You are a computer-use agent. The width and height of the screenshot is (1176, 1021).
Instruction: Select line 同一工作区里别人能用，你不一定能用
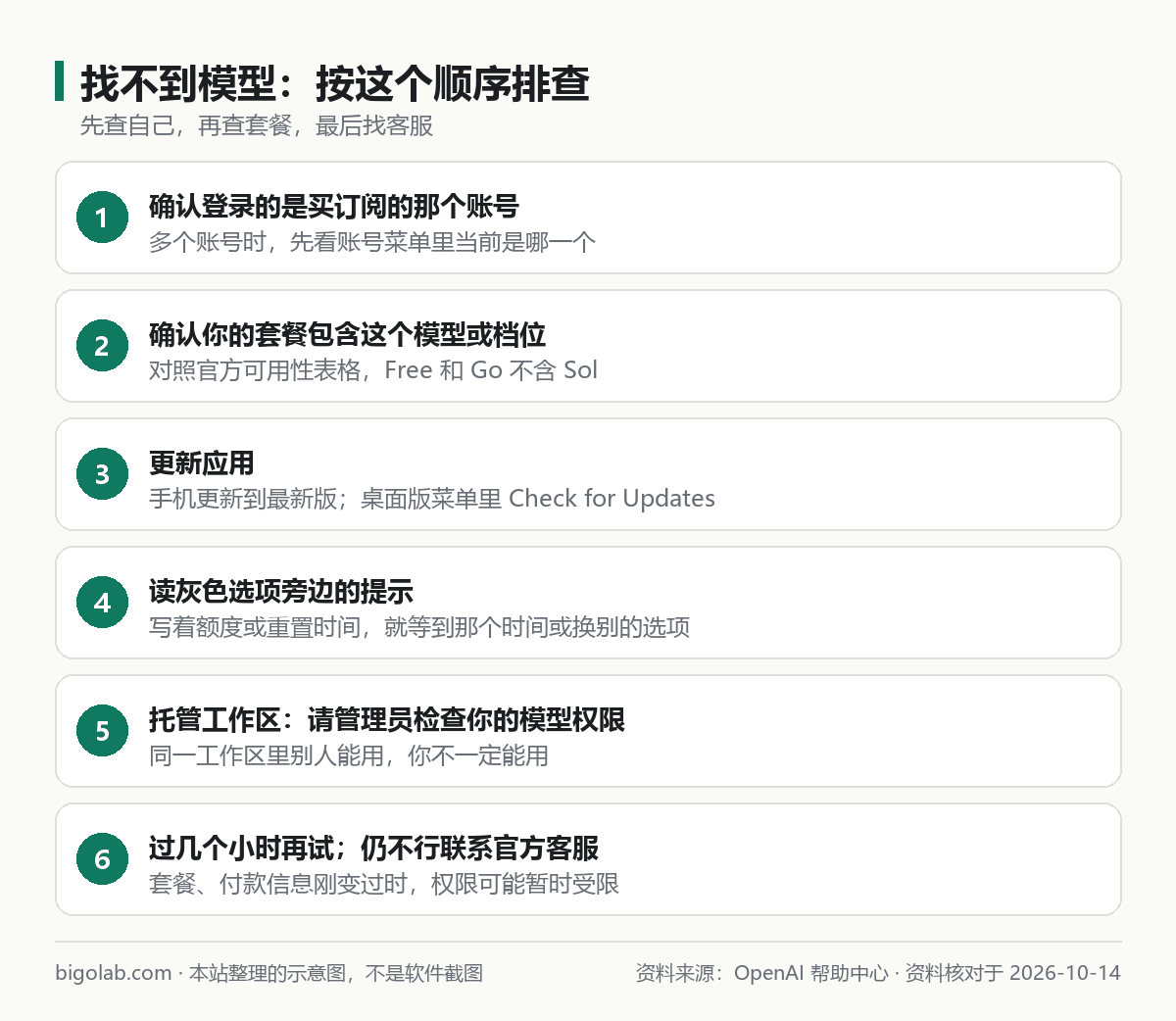pos(349,755)
